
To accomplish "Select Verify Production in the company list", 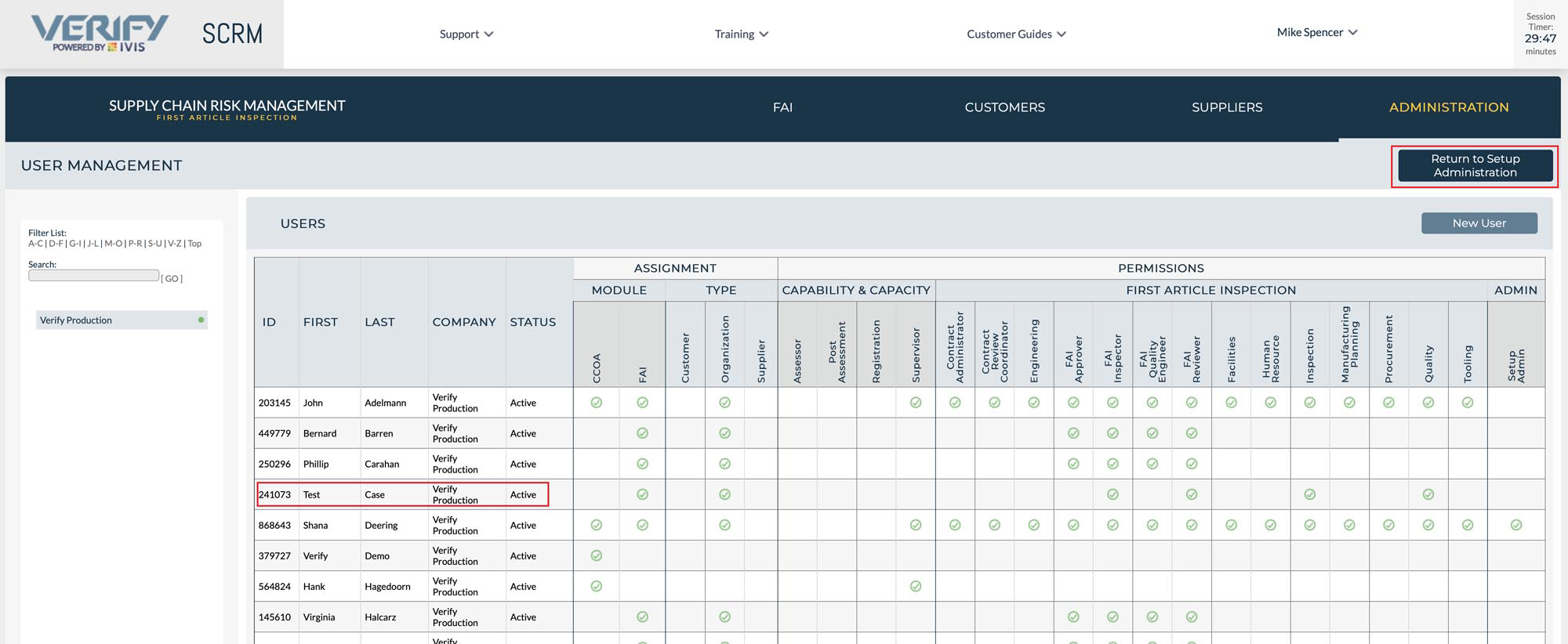I will (122, 320).
